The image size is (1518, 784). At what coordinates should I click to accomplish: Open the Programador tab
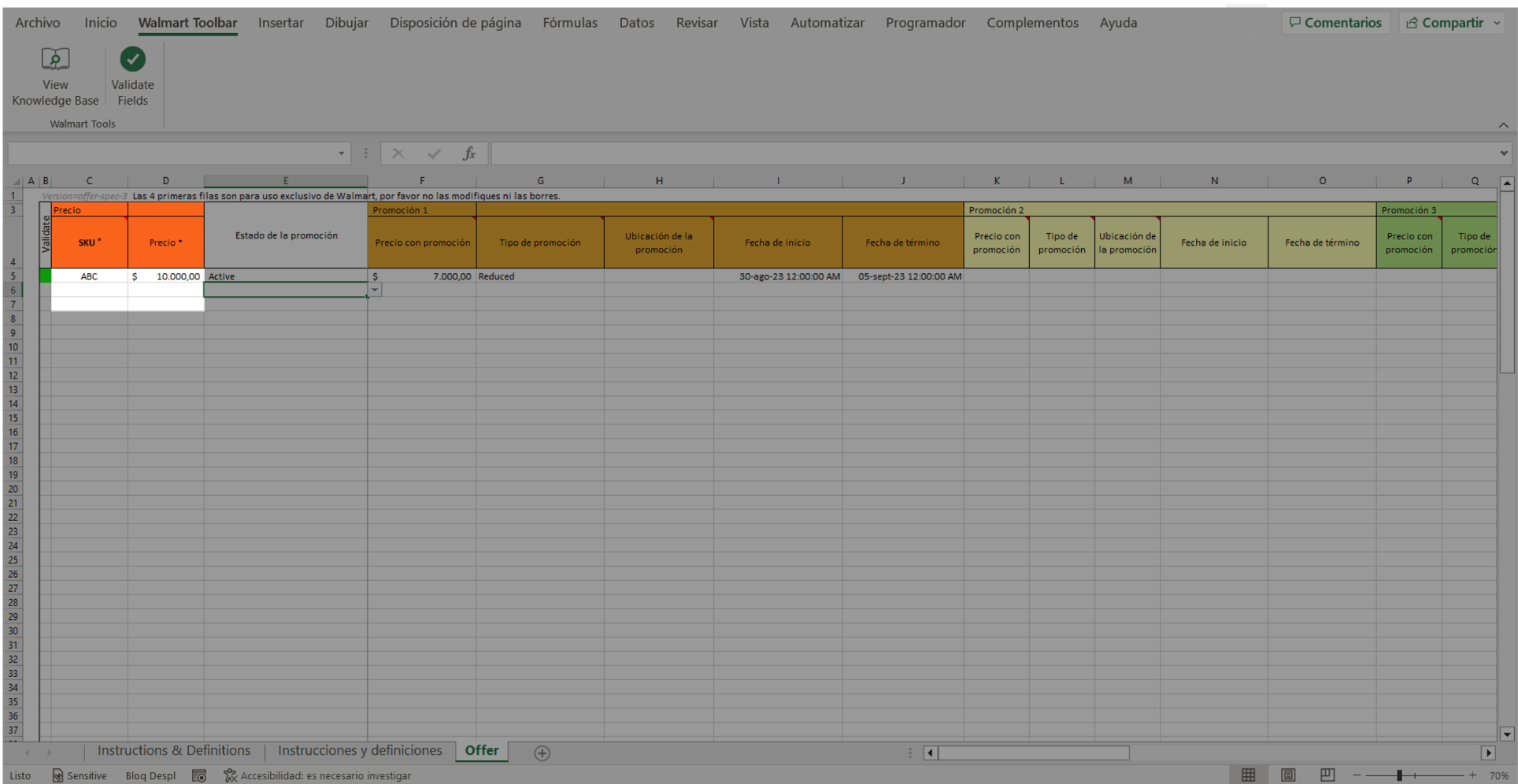(925, 23)
